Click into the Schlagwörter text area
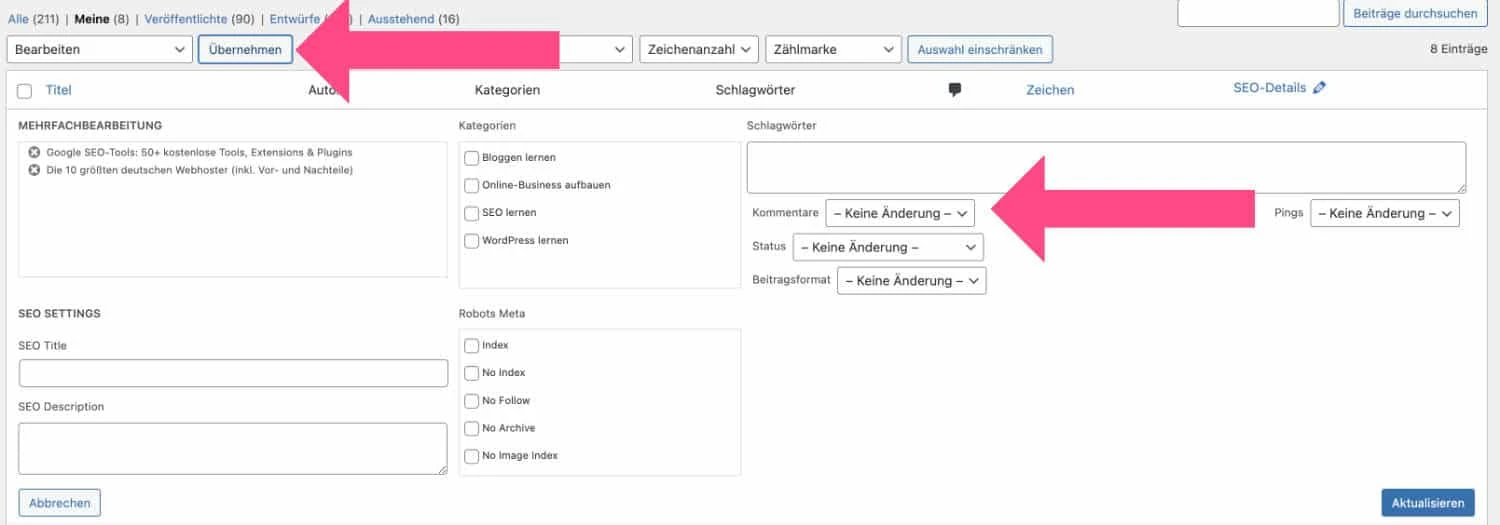Image resolution: width=1500 pixels, height=525 pixels. [1106, 167]
